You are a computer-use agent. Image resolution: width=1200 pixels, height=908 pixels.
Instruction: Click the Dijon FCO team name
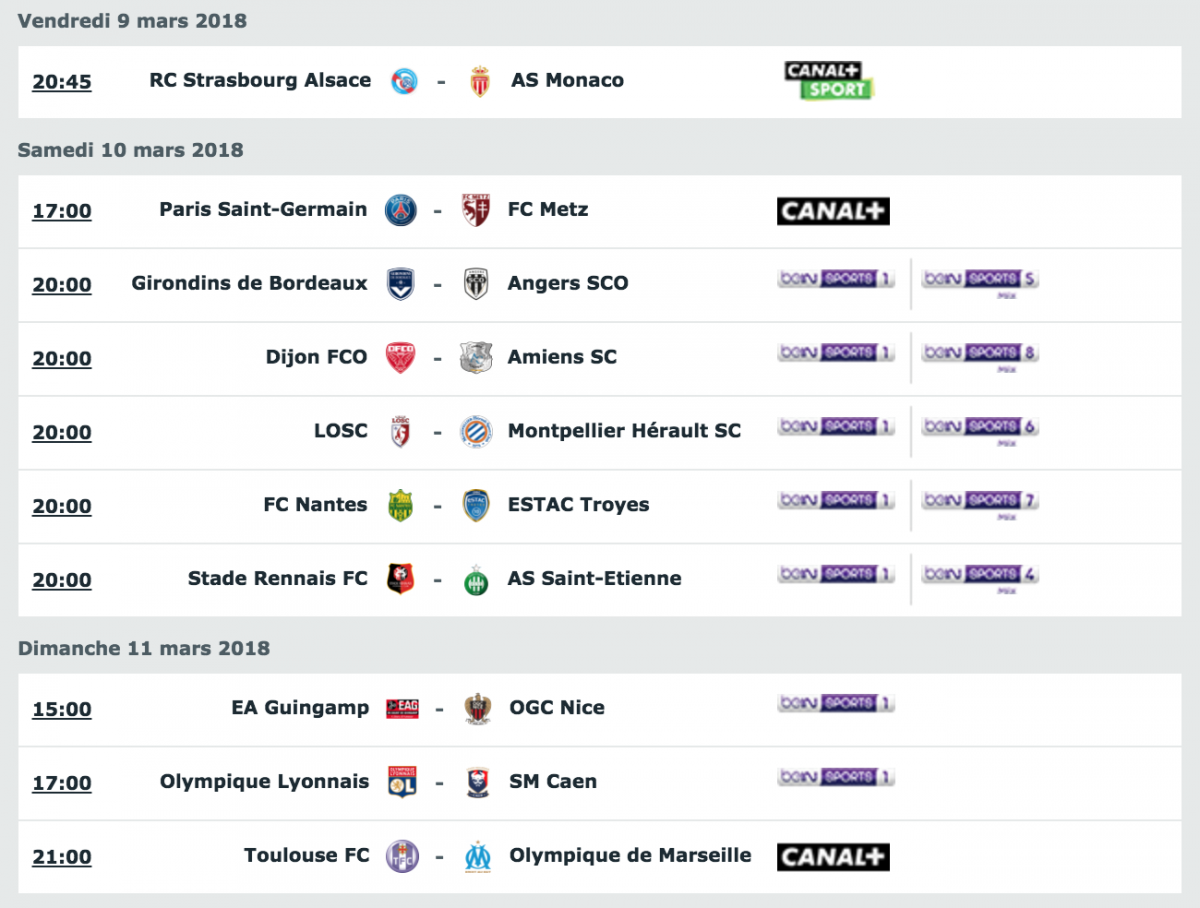tap(316, 357)
